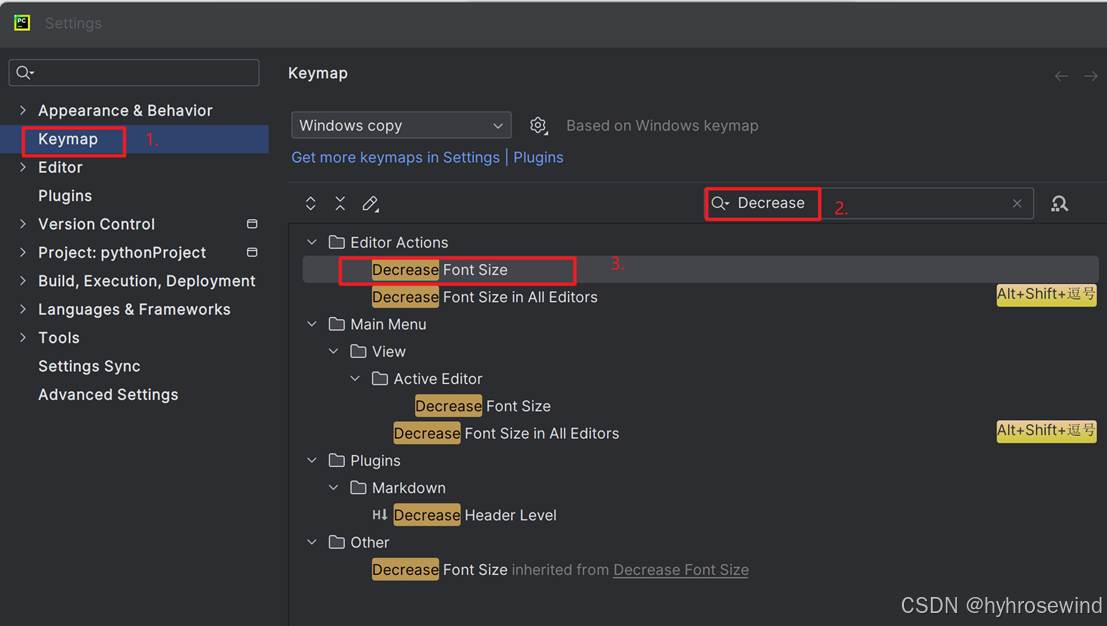The height and width of the screenshot is (626, 1107).
Task: Expand Appearance & Behavior section
Action: pyautogui.click(x=23, y=110)
